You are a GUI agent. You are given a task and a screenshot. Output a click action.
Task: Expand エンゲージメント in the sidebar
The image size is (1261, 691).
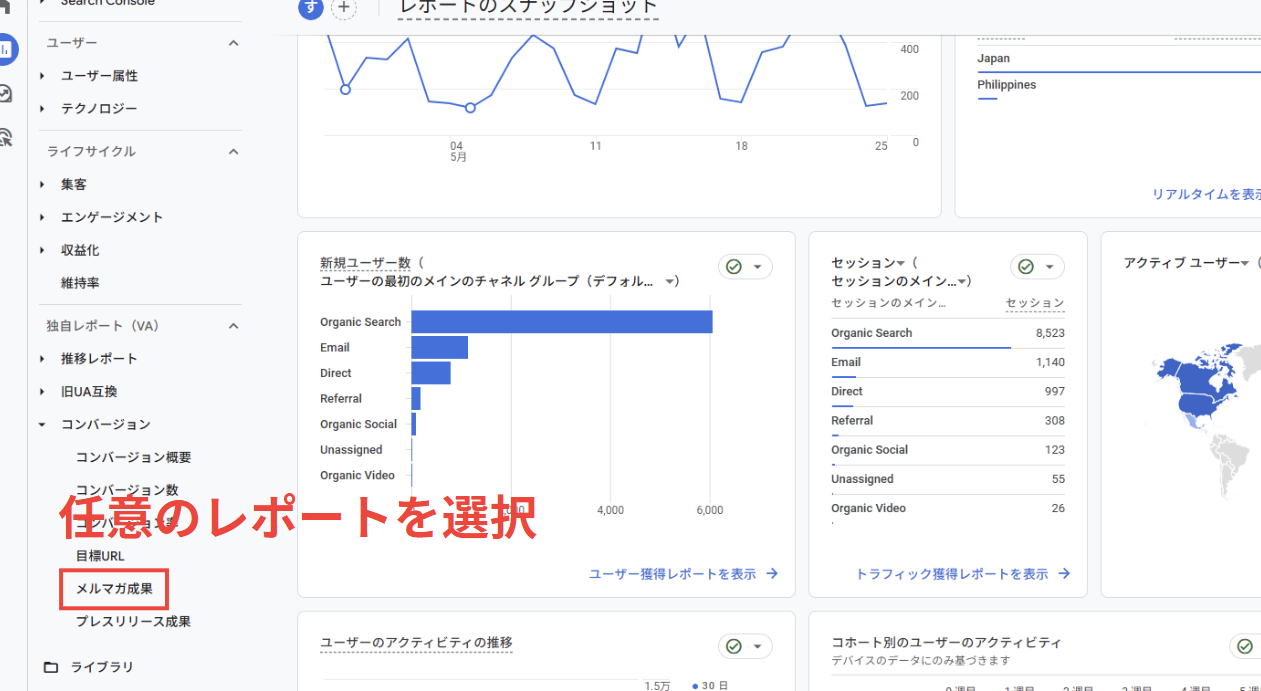coord(42,218)
